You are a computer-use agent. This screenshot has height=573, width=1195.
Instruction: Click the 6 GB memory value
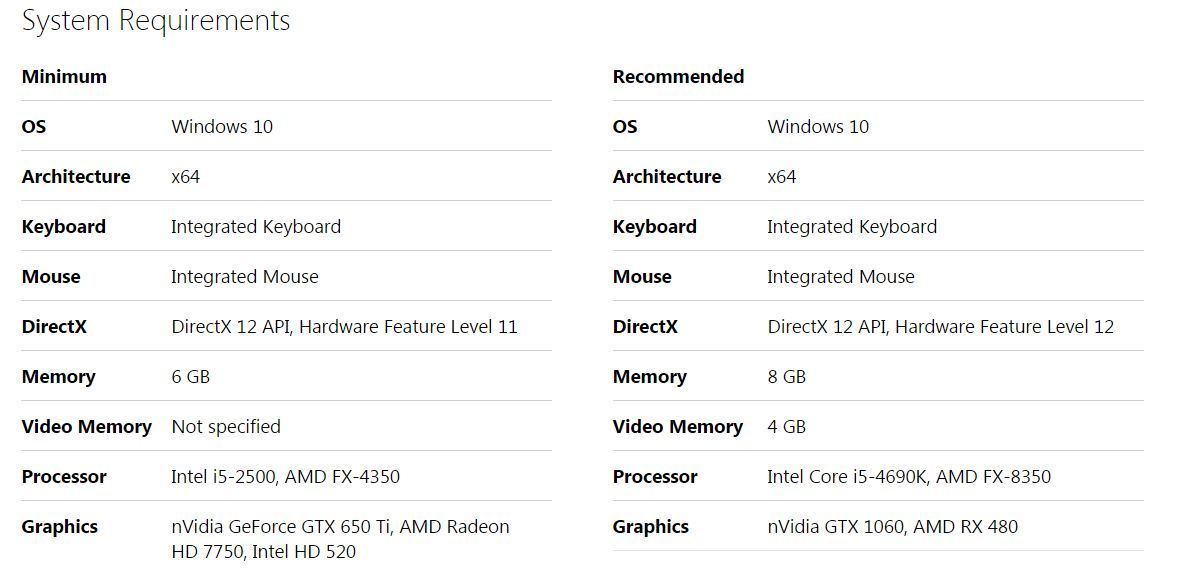191,377
